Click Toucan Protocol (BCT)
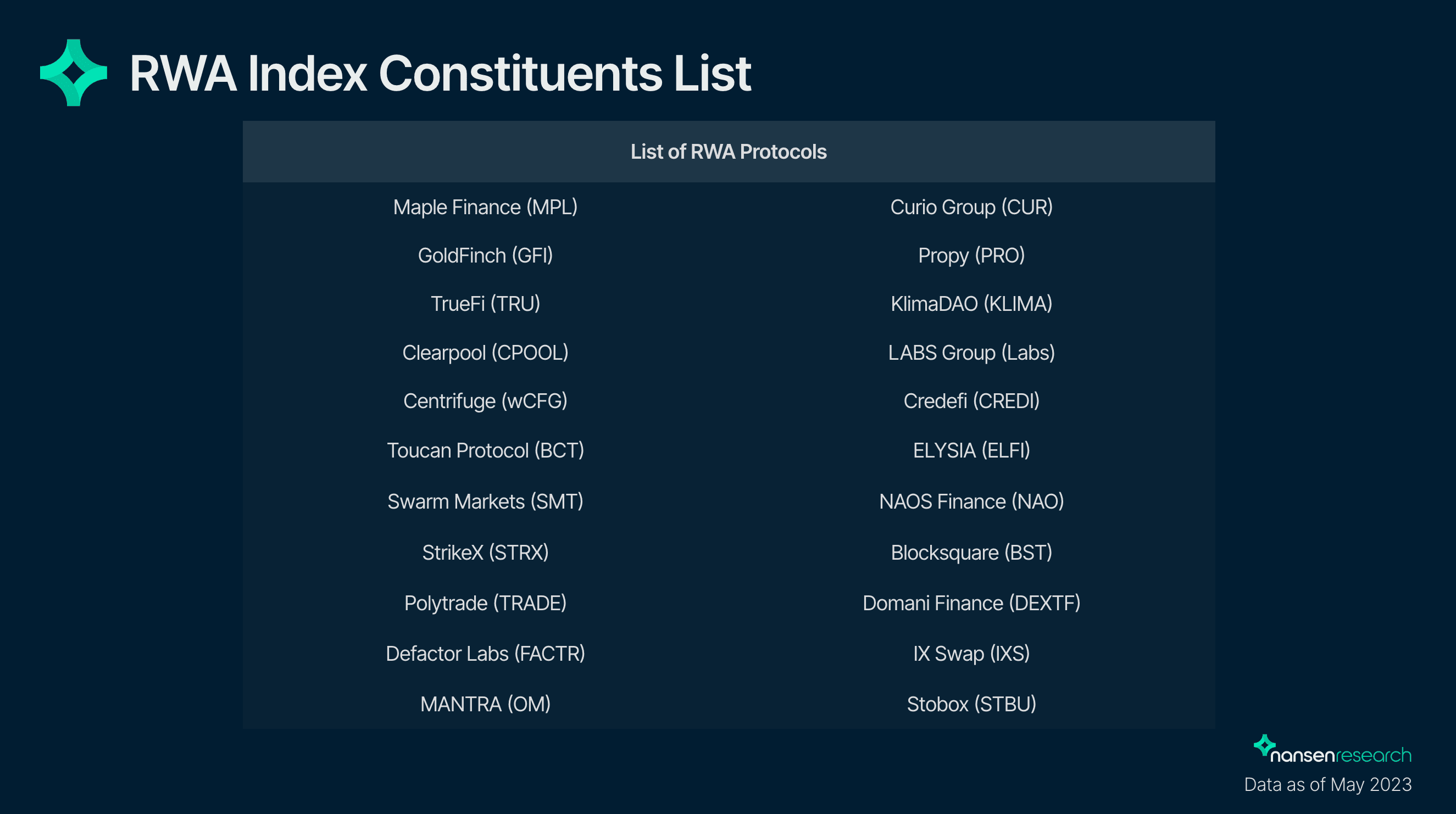Screen dimensions: 1456x814 [486, 450]
